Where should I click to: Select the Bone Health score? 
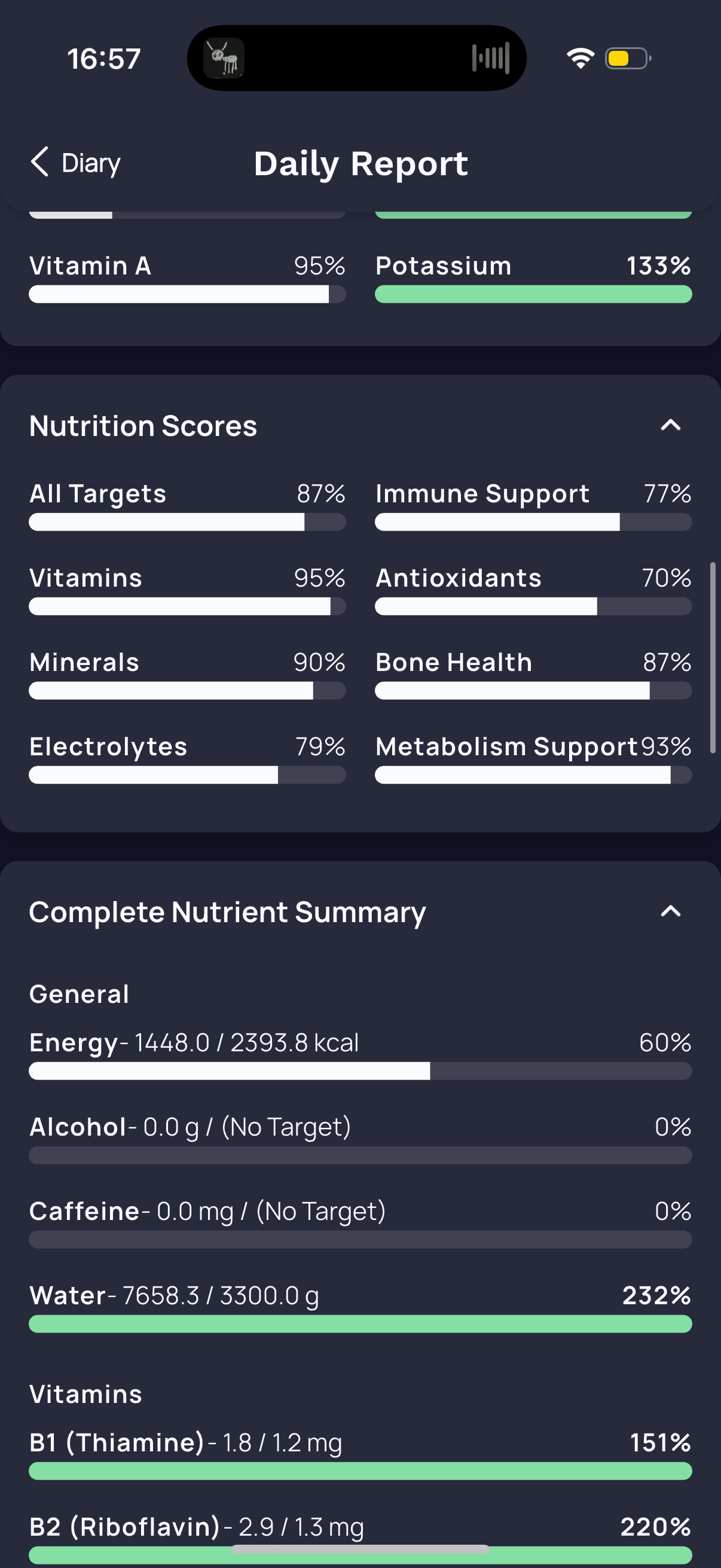(x=534, y=674)
